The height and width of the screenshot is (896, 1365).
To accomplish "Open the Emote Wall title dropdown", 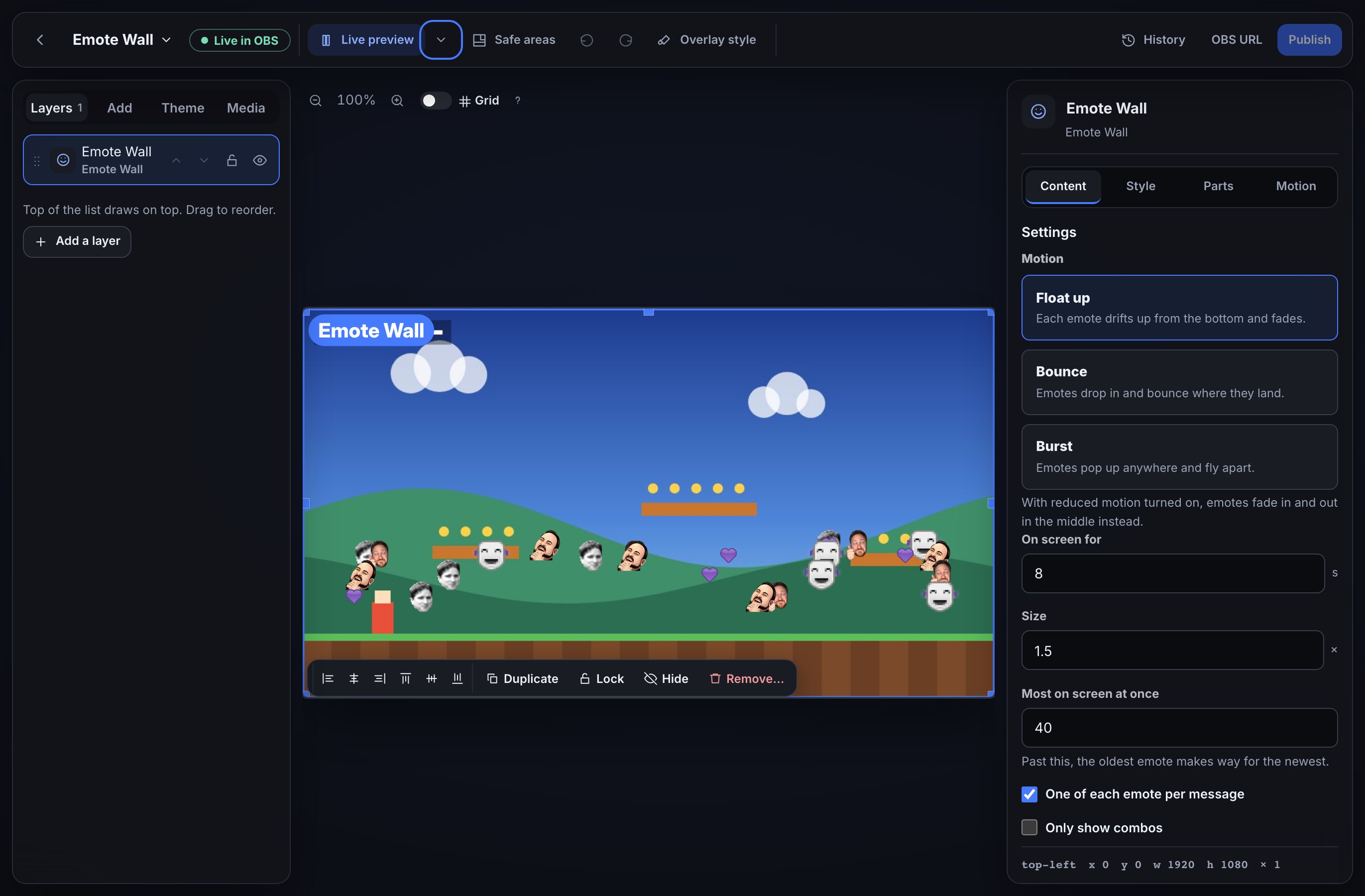I will pyautogui.click(x=121, y=40).
